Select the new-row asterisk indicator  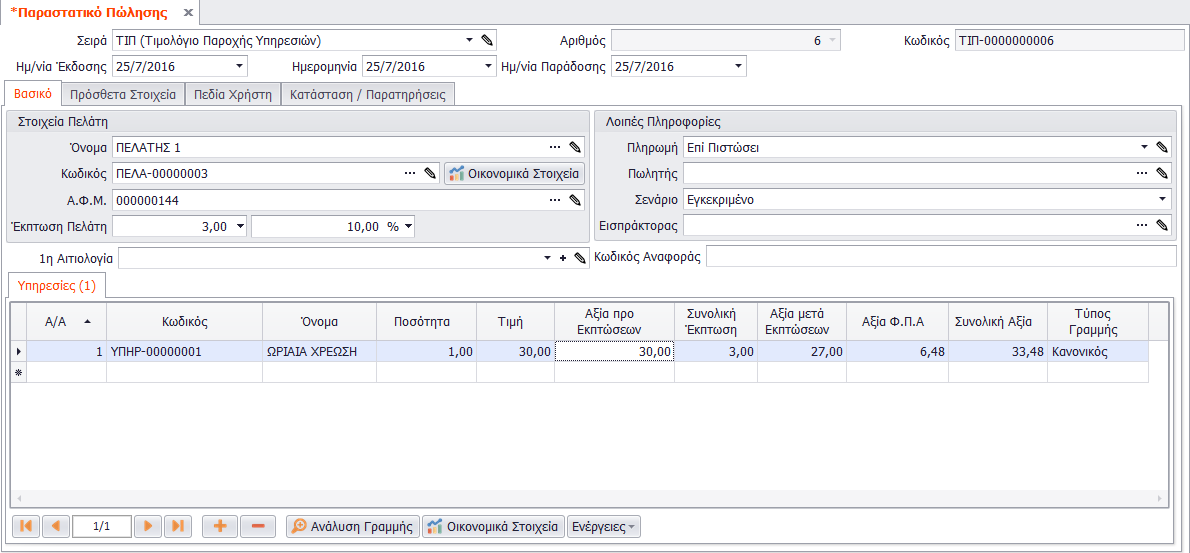[18, 372]
